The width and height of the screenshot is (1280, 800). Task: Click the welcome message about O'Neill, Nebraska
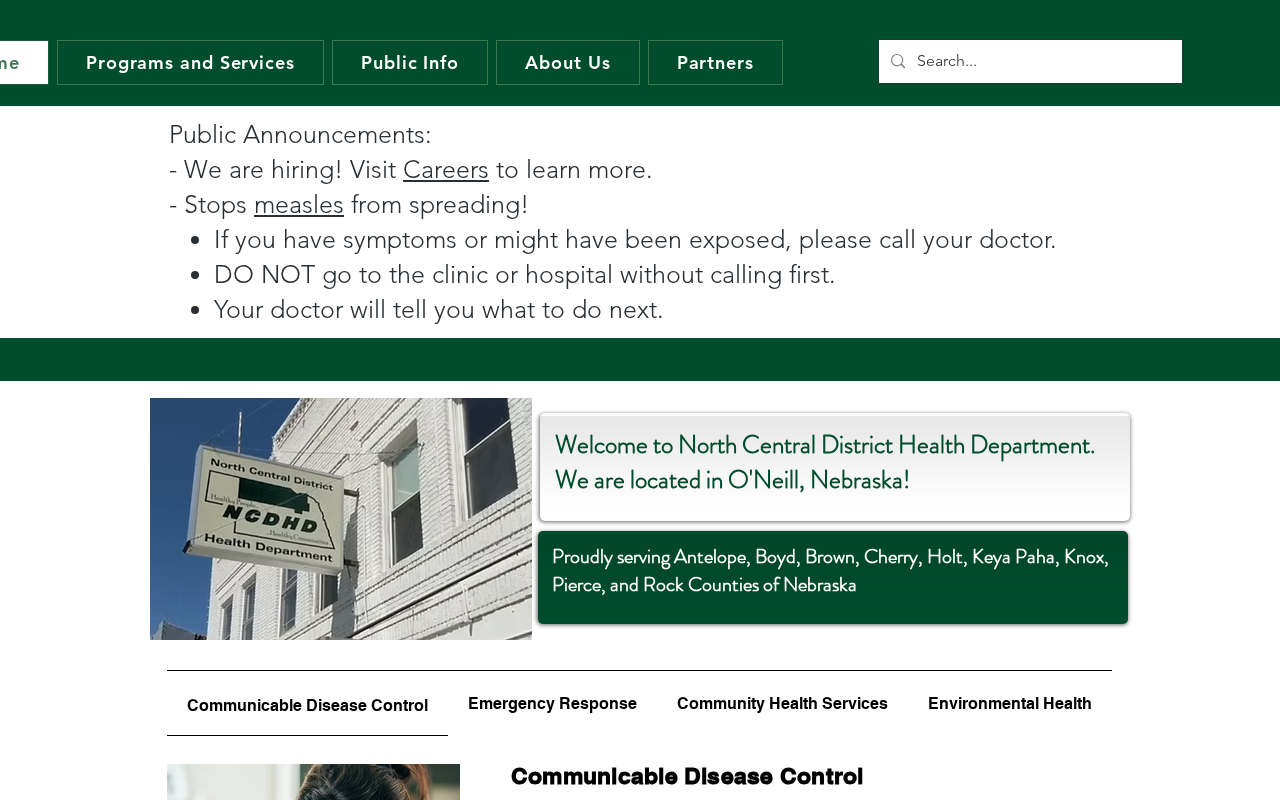825,462
